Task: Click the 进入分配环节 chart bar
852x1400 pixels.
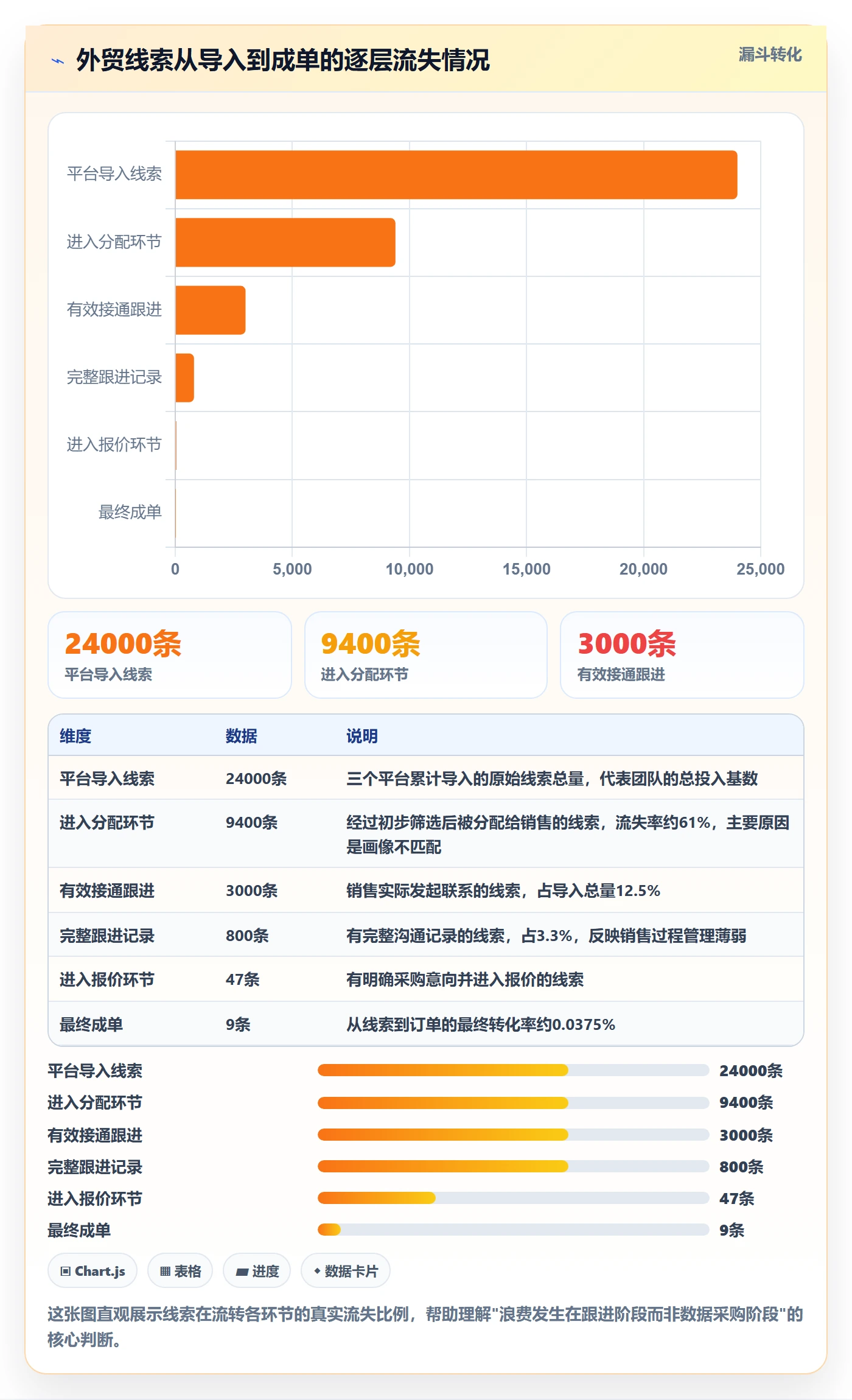Action: [x=285, y=242]
